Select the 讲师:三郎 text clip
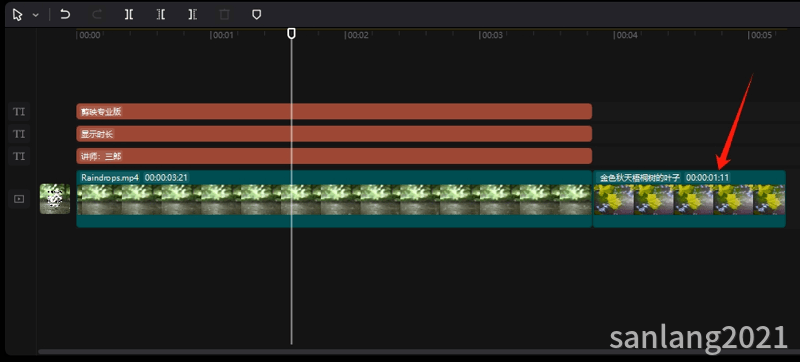Image resolution: width=800 pixels, height=362 pixels. tap(334, 157)
